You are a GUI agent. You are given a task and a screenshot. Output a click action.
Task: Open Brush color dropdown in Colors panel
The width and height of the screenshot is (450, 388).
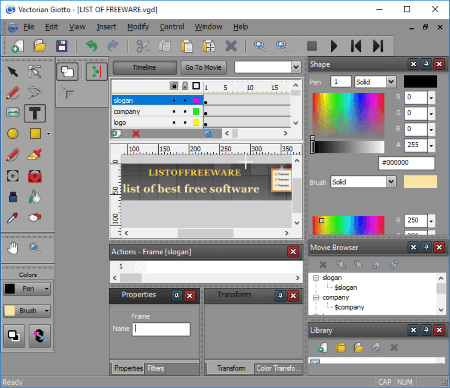click(x=47, y=311)
